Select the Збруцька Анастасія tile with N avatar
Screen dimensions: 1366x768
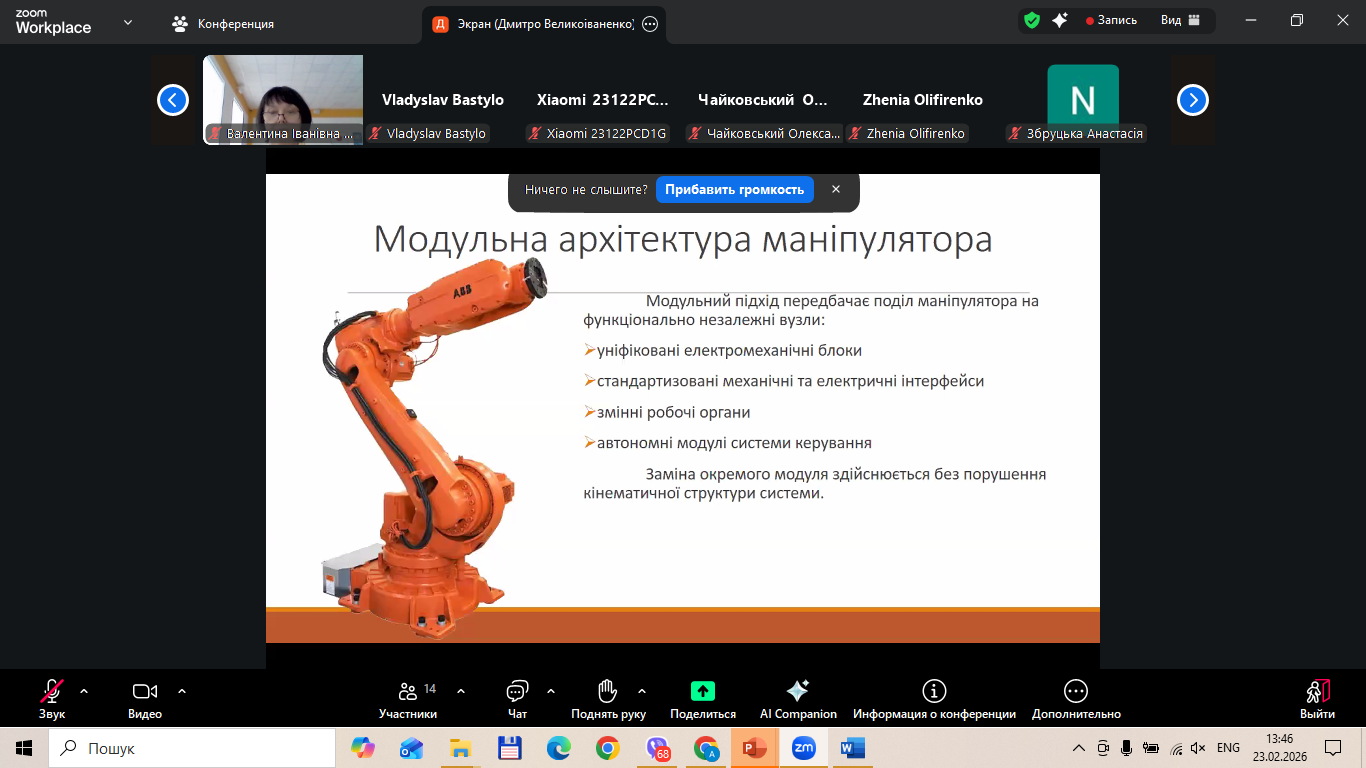1083,100
